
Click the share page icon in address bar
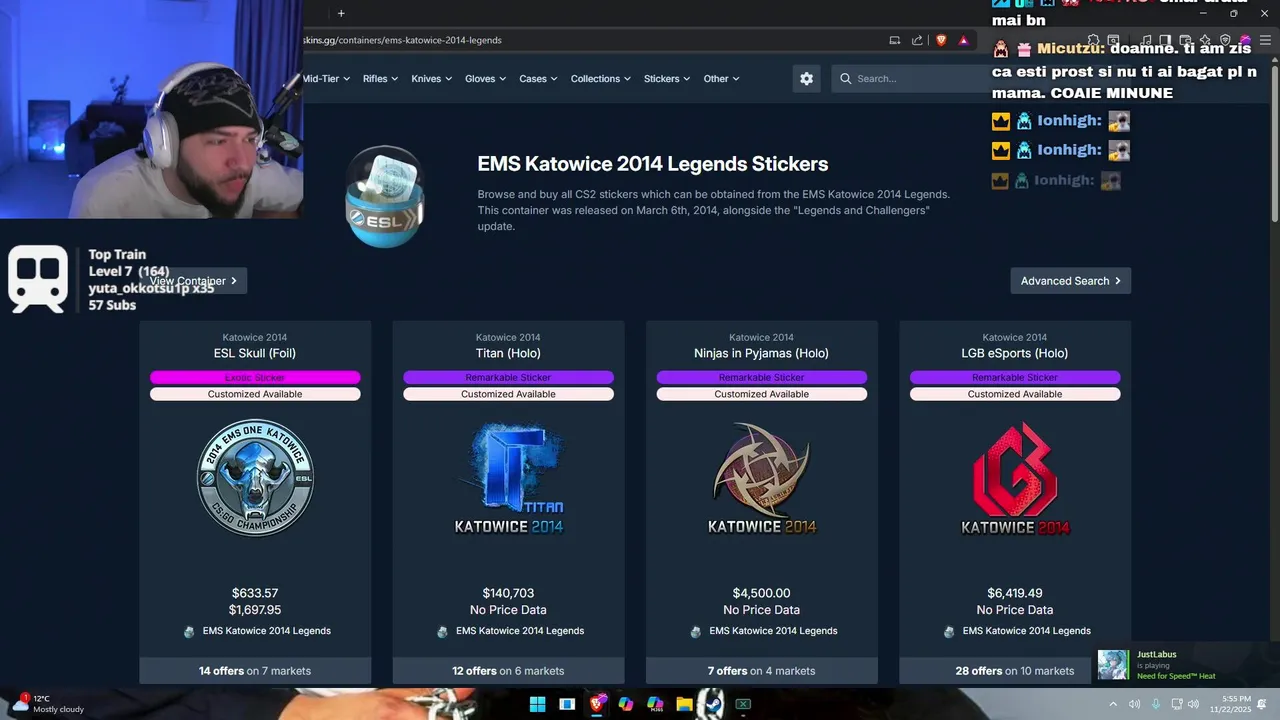click(917, 40)
